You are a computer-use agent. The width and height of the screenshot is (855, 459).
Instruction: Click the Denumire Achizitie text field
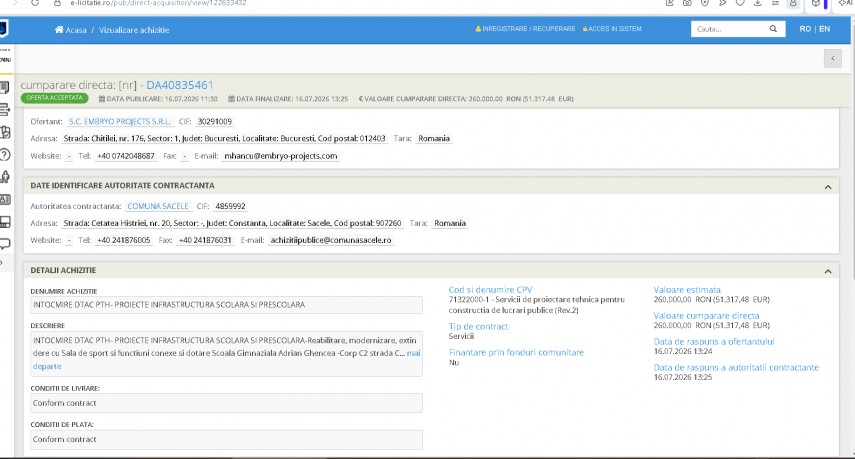coord(226,305)
